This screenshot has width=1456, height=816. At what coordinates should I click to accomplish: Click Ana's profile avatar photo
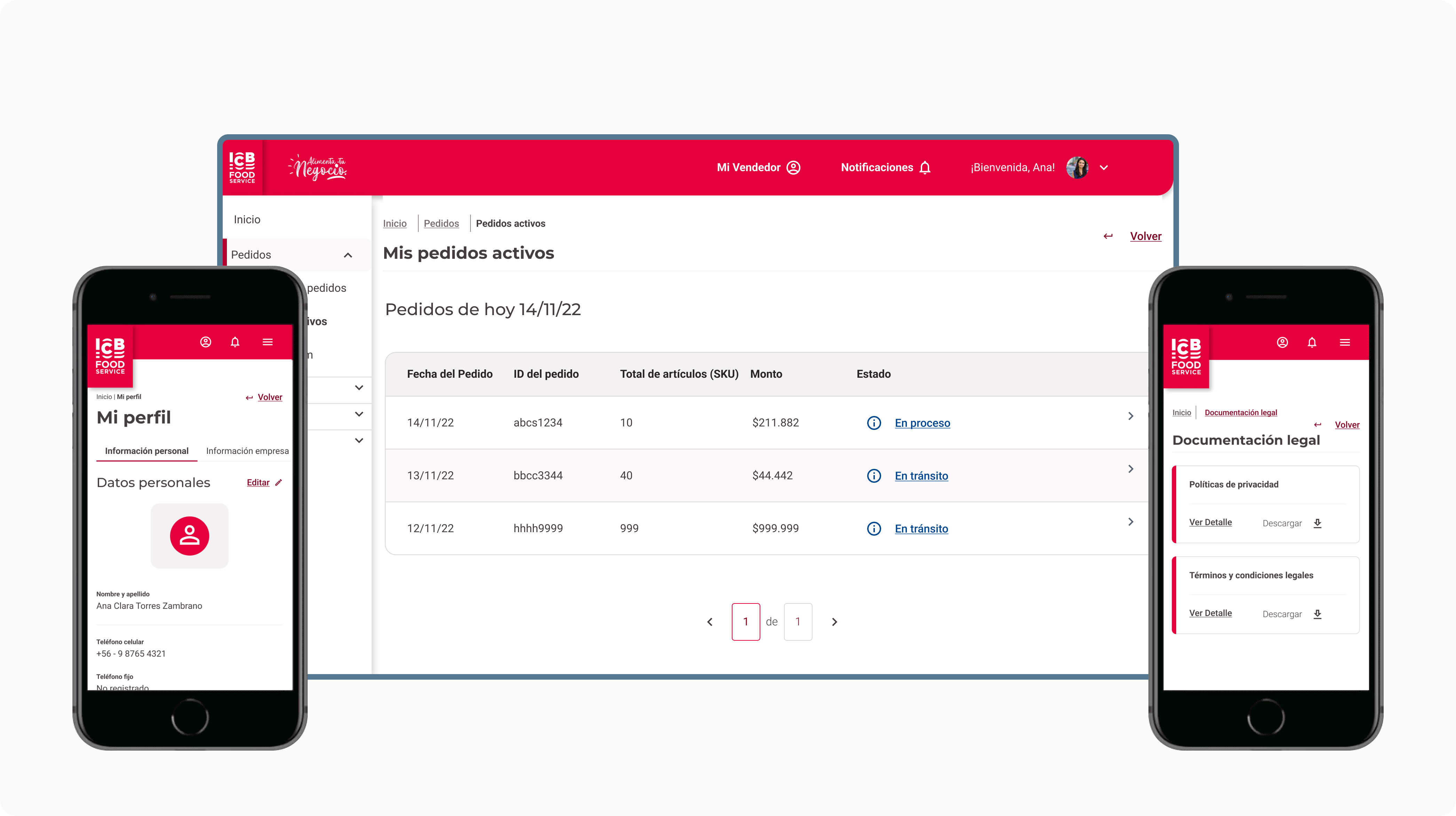[x=1077, y=168]
